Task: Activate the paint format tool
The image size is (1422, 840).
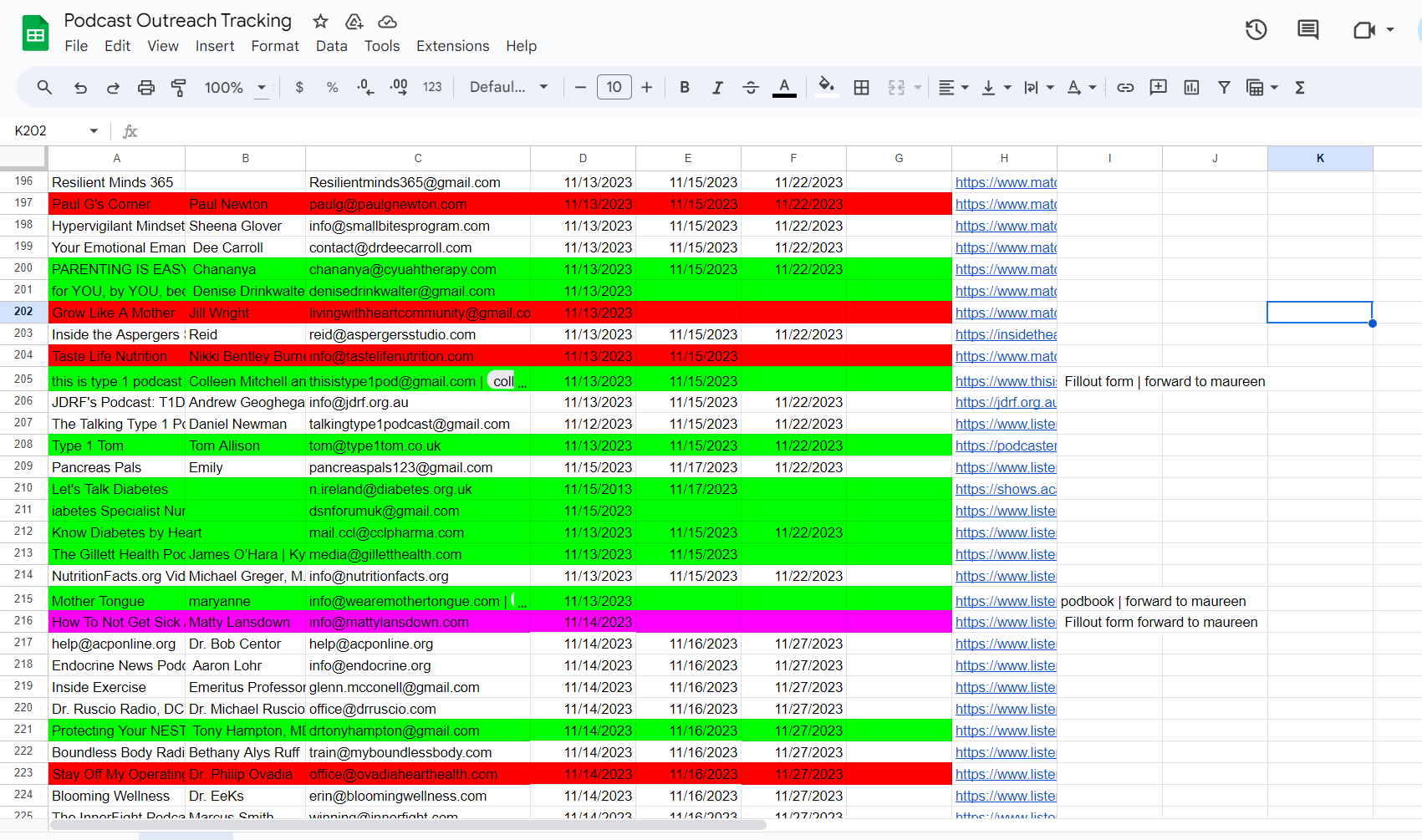Action: (x=179, y=87)
